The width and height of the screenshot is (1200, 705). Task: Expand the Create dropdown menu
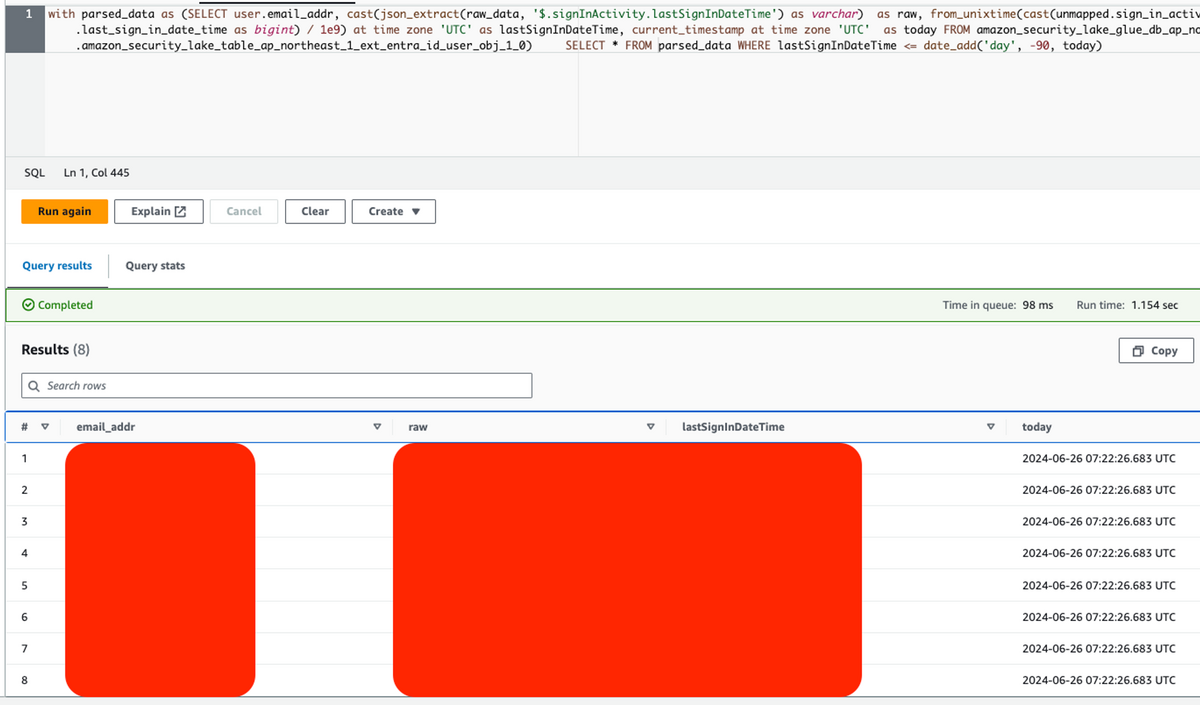pos(393,211)
